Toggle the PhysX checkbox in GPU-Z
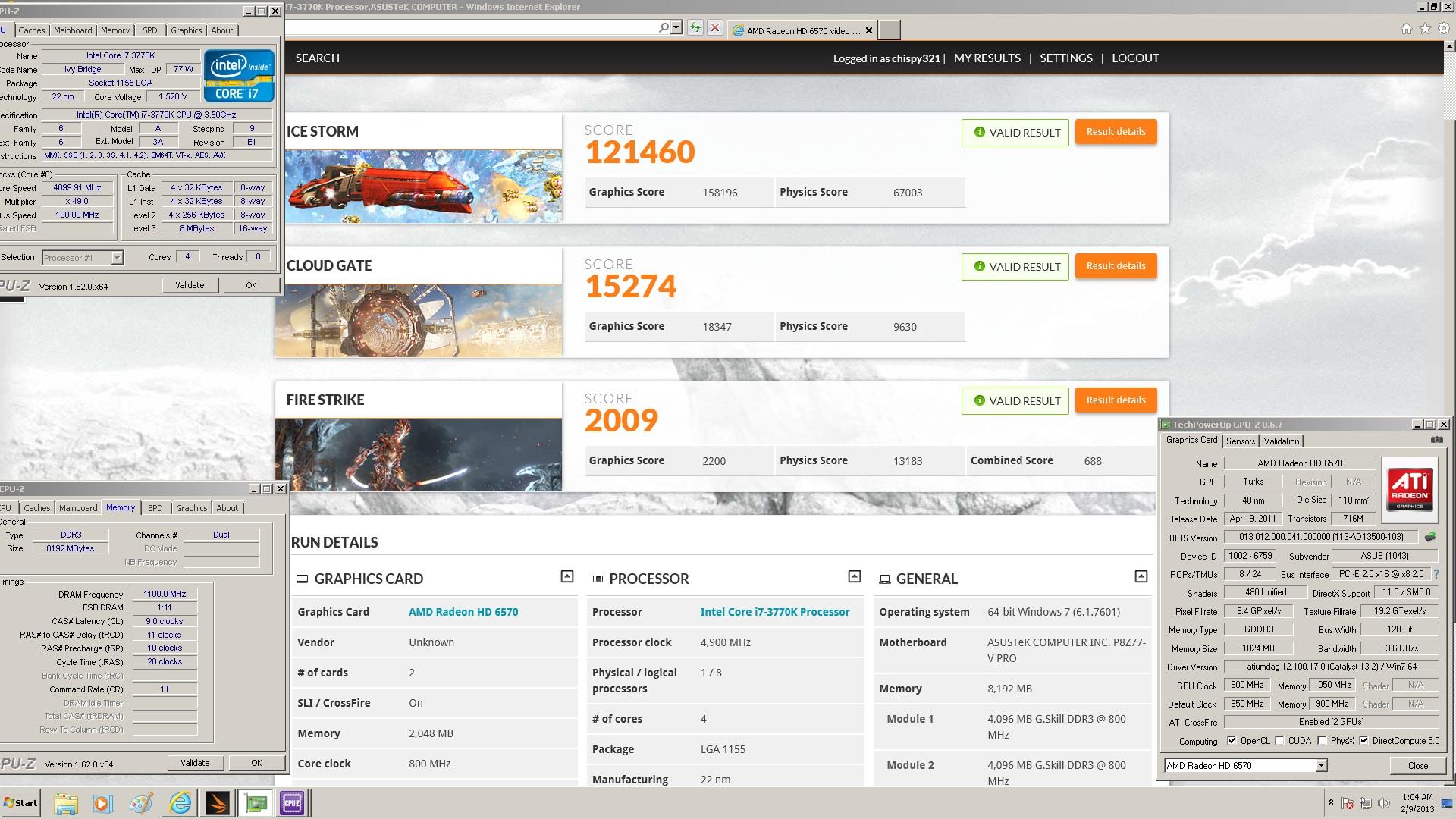The image size is (1456, 819). click(x=1322, y=741)
